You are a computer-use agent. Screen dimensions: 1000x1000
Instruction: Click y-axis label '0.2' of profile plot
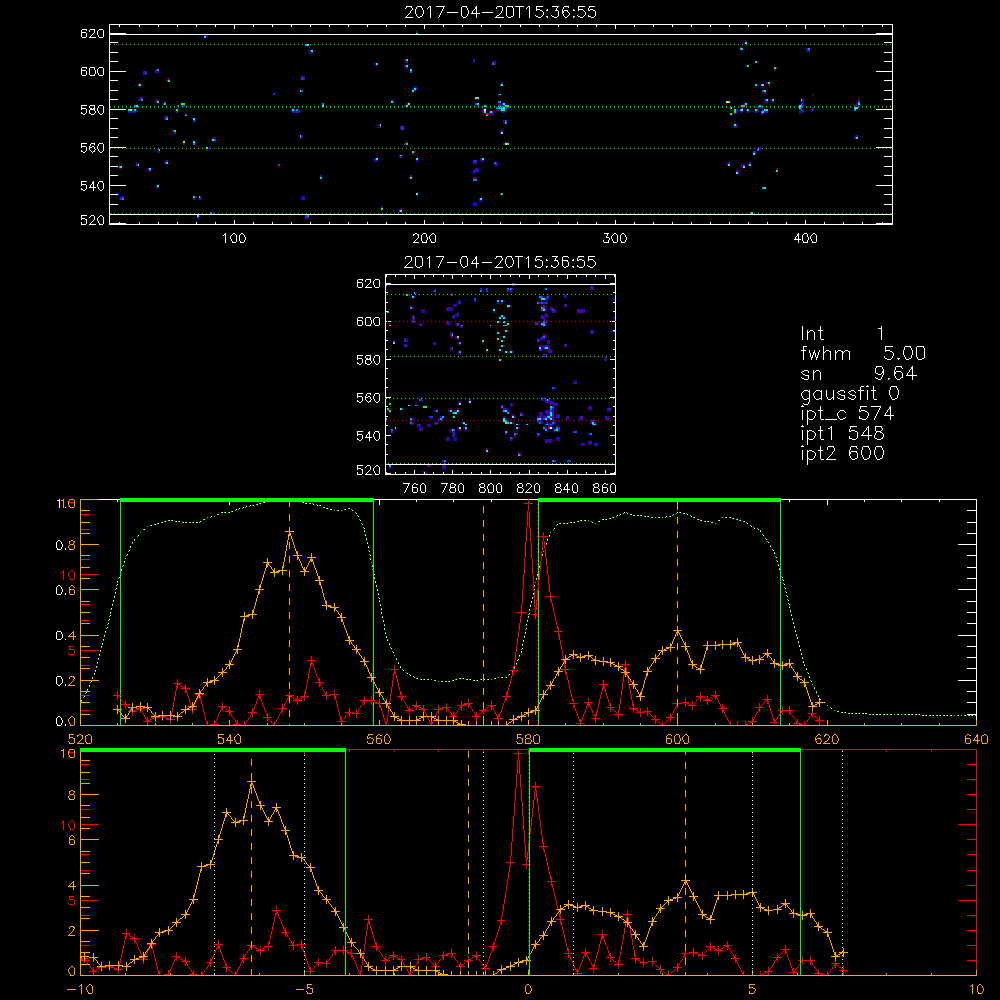coord(66,681)
